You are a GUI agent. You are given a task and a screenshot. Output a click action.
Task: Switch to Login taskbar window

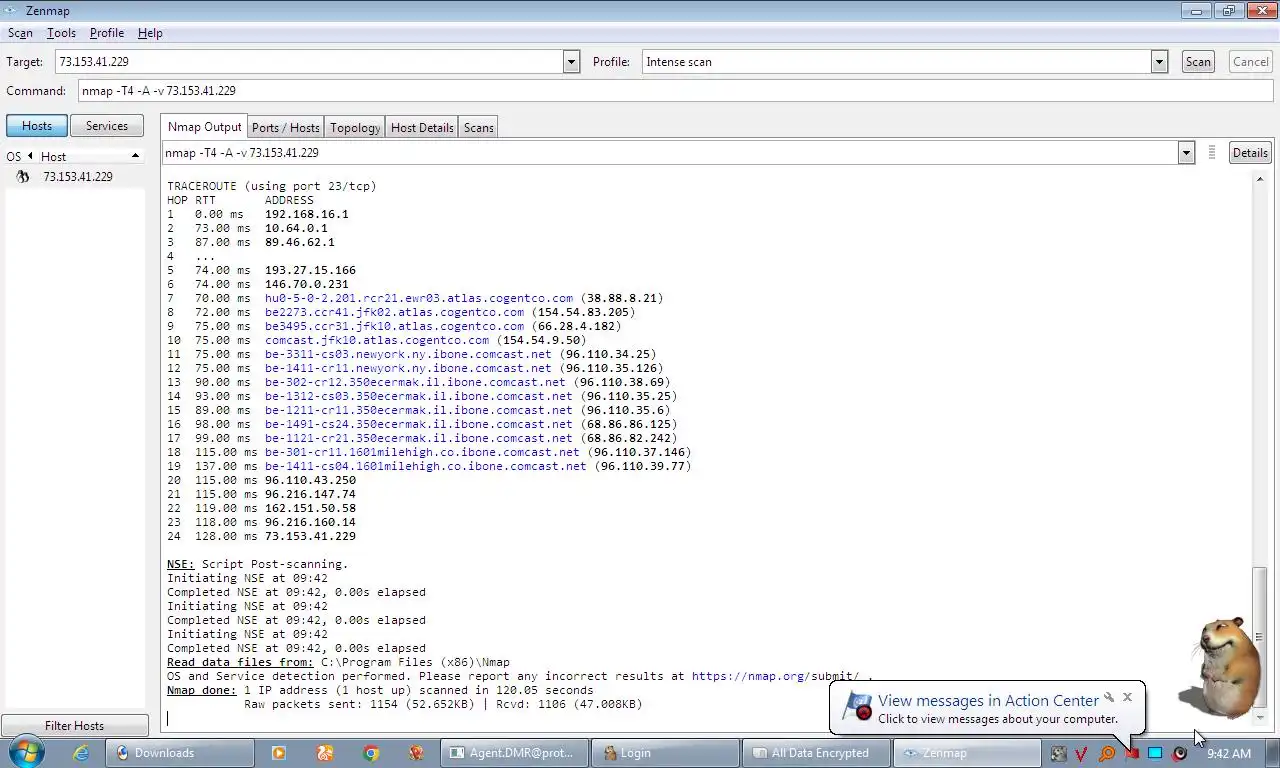pos(665,753)
